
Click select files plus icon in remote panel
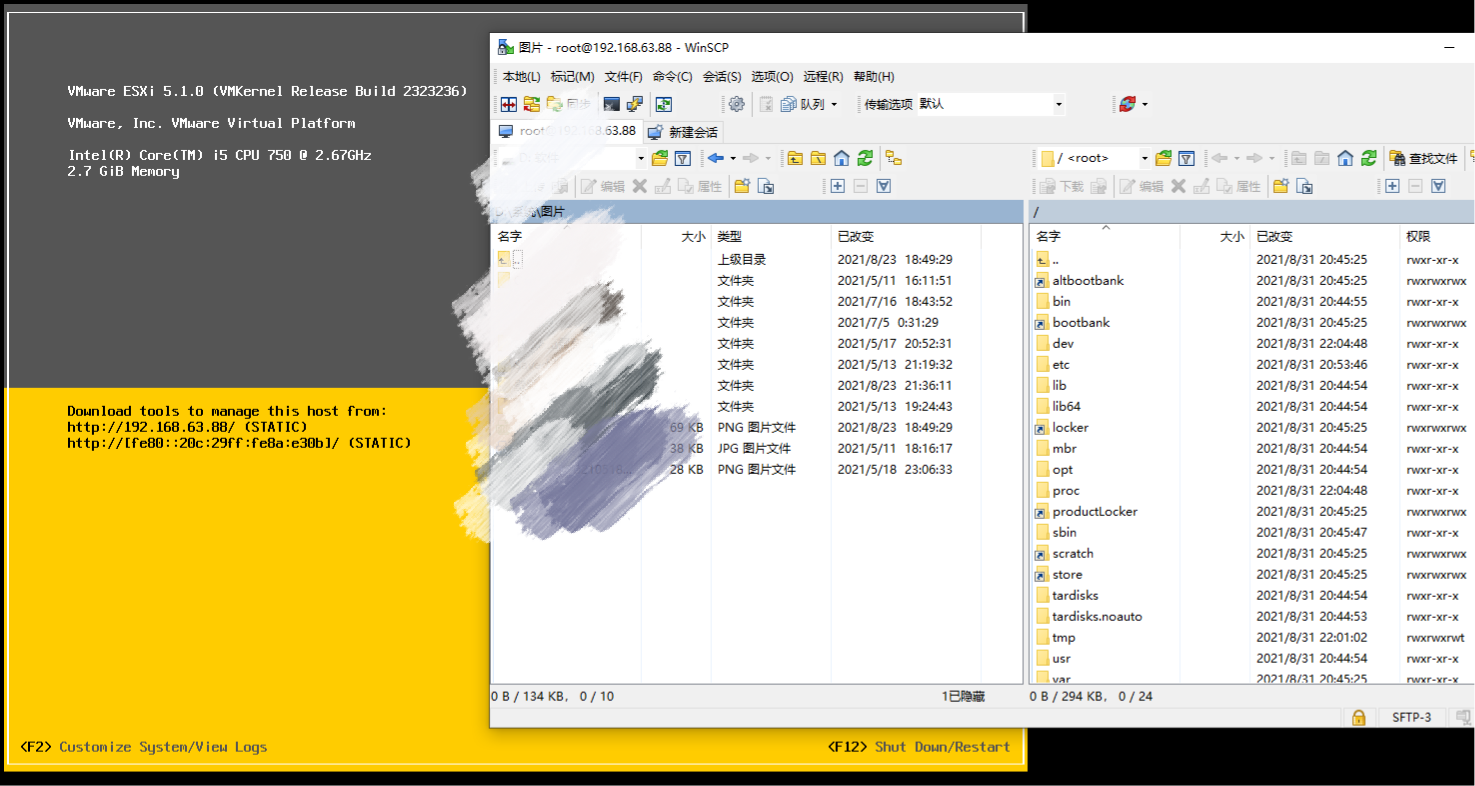(x=1392, y=186)
